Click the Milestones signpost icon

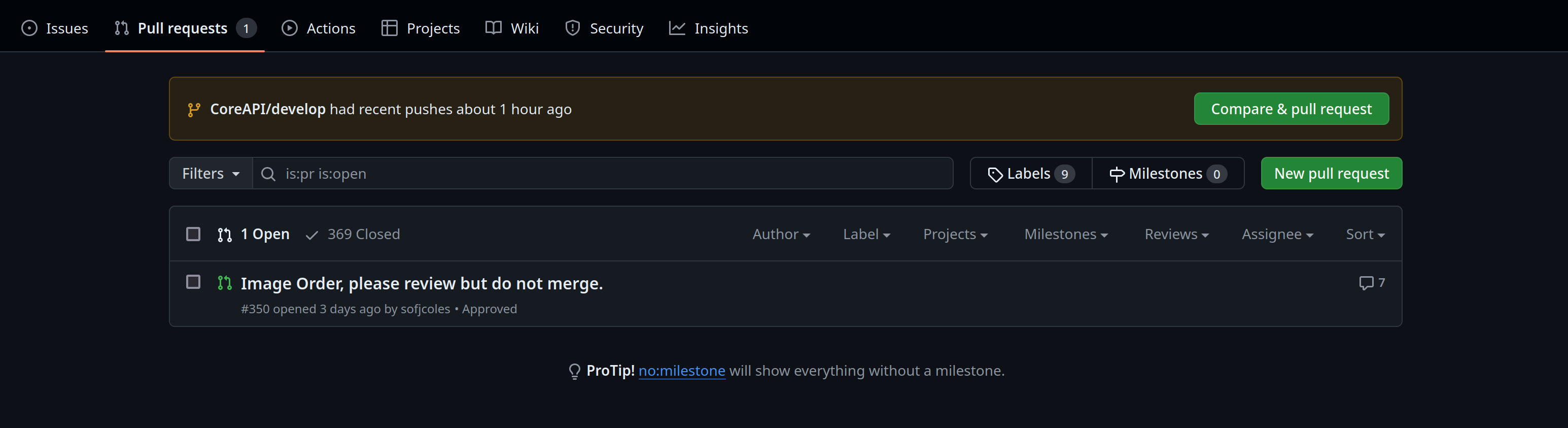(x=1117, y=175)
